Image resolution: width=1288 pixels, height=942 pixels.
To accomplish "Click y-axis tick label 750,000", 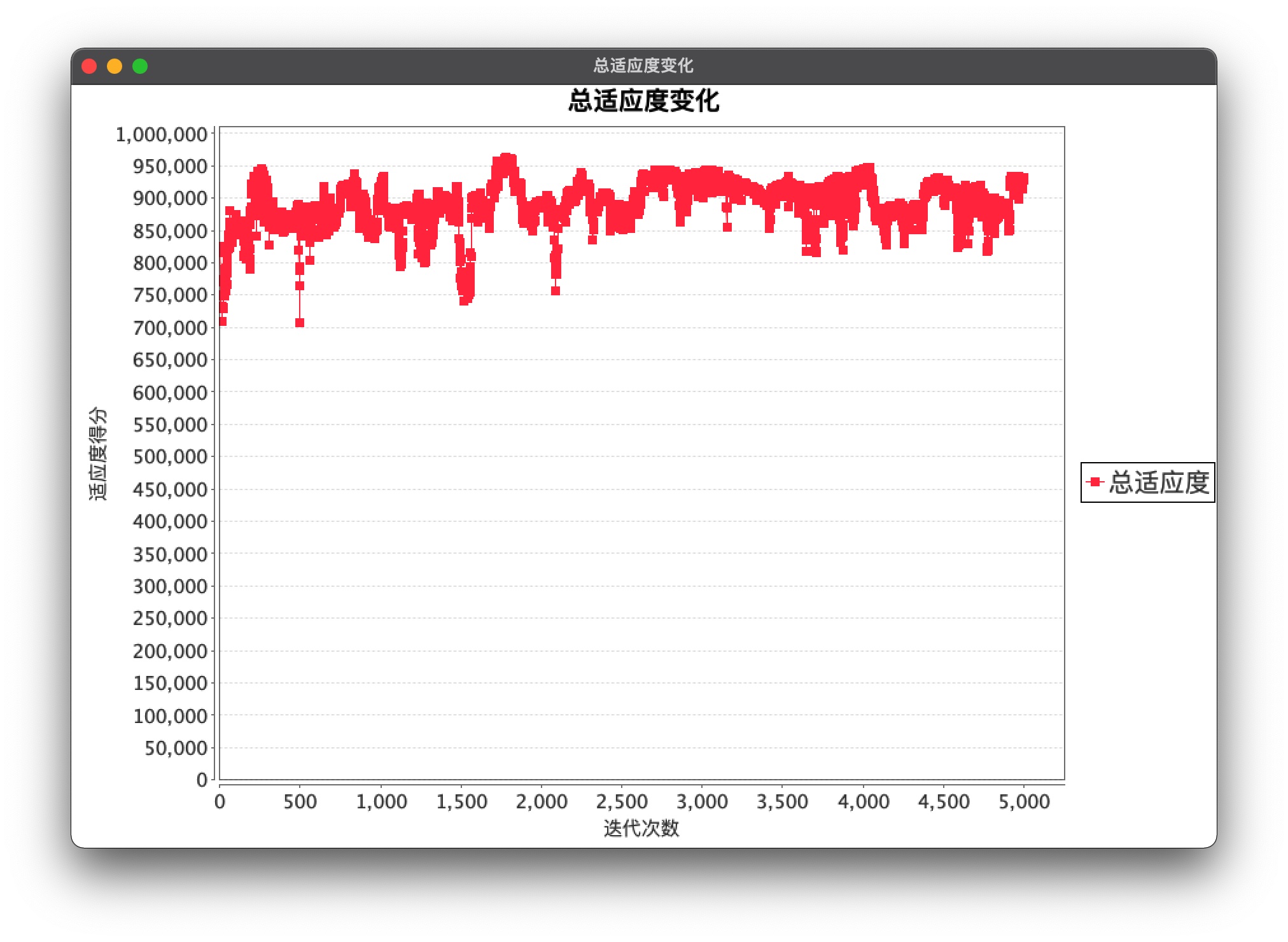I will point(171,295).
